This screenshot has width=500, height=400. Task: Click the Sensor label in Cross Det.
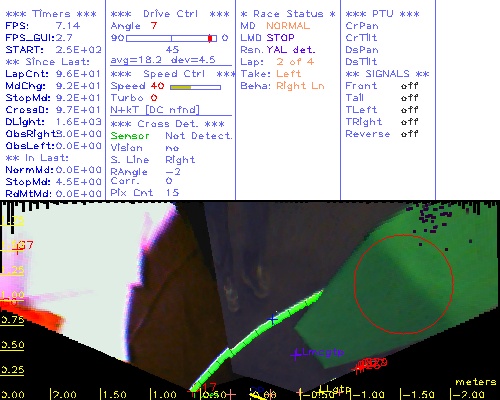point(130,136)
